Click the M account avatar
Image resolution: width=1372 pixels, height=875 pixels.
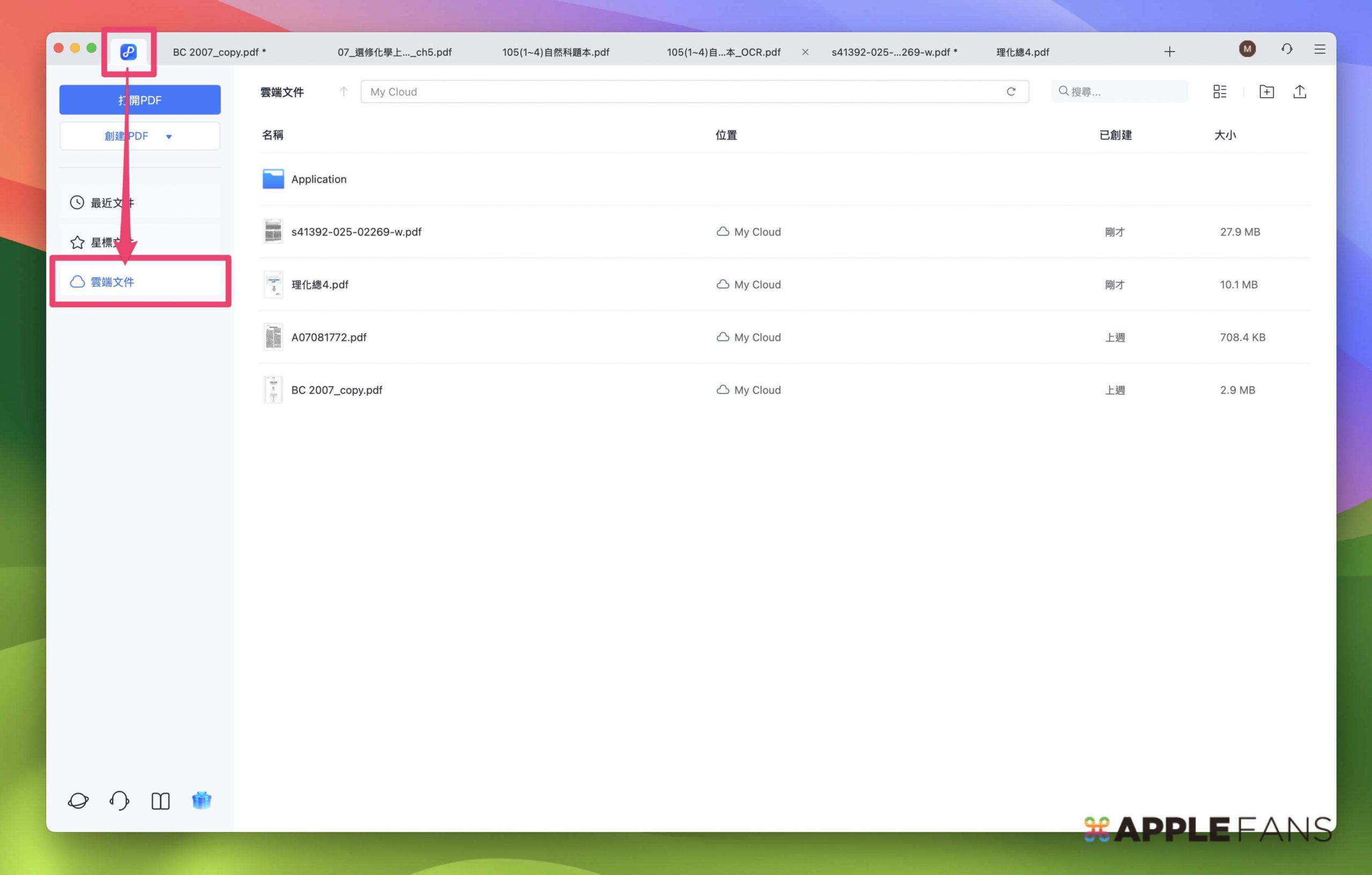tap(1247, 49)
